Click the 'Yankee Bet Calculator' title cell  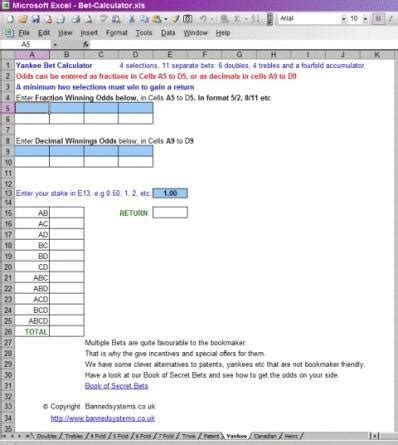54,66
